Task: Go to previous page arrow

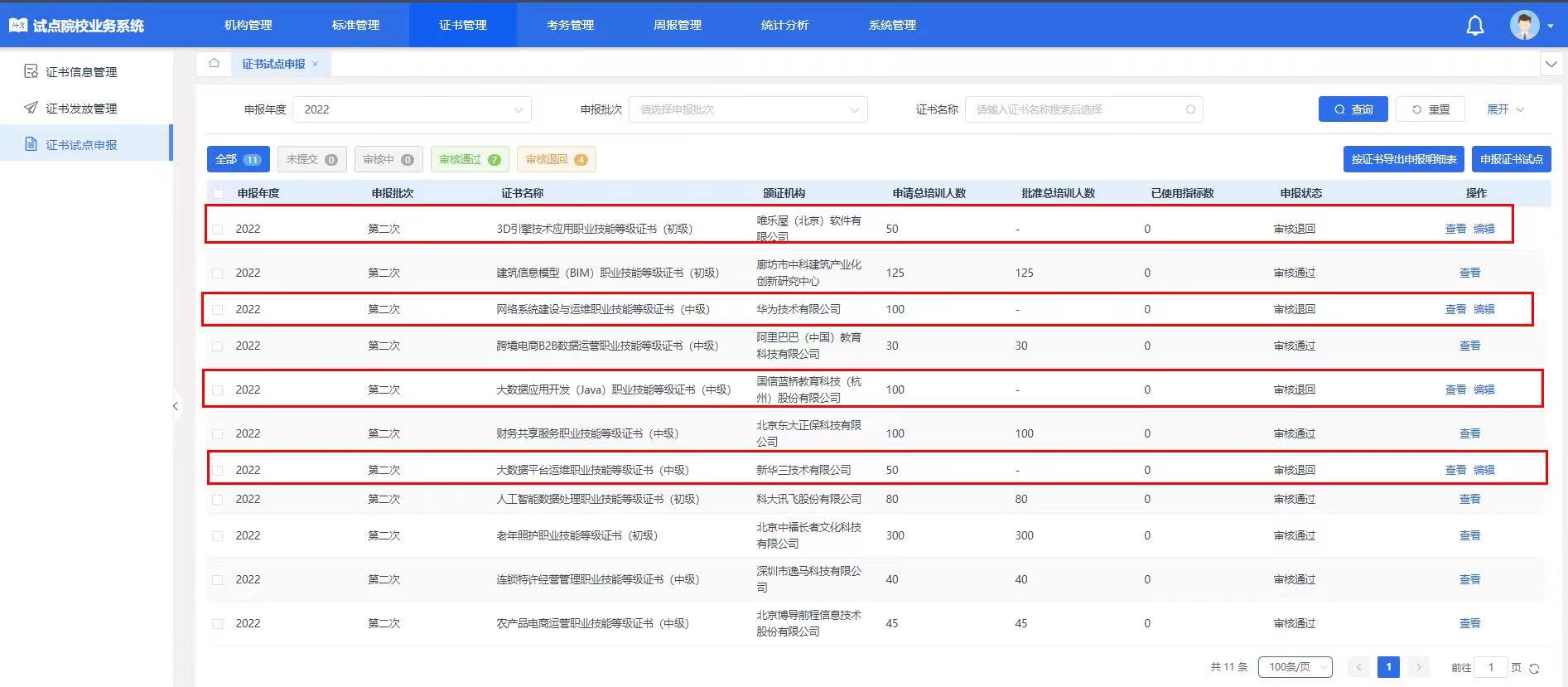Action: click(1358, 667)
